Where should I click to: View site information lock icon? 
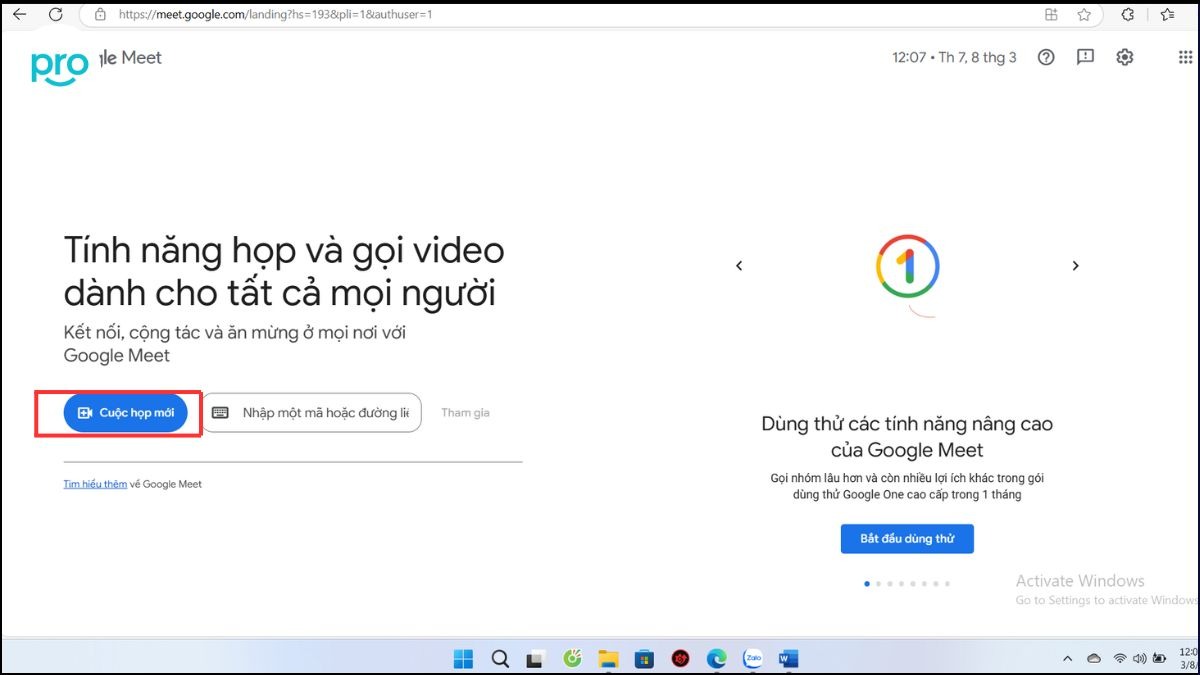(x=99, y=15)
